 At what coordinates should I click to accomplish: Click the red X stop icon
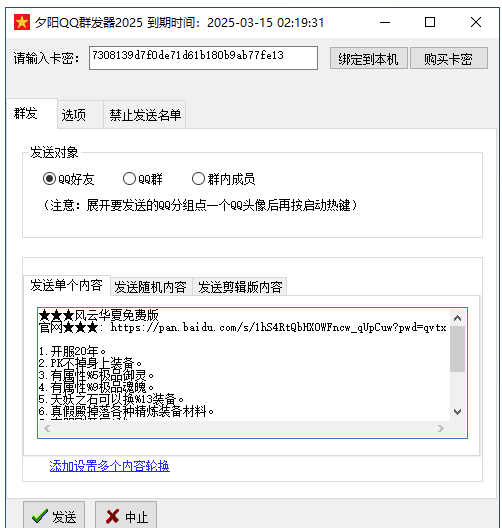click(112, 516)
